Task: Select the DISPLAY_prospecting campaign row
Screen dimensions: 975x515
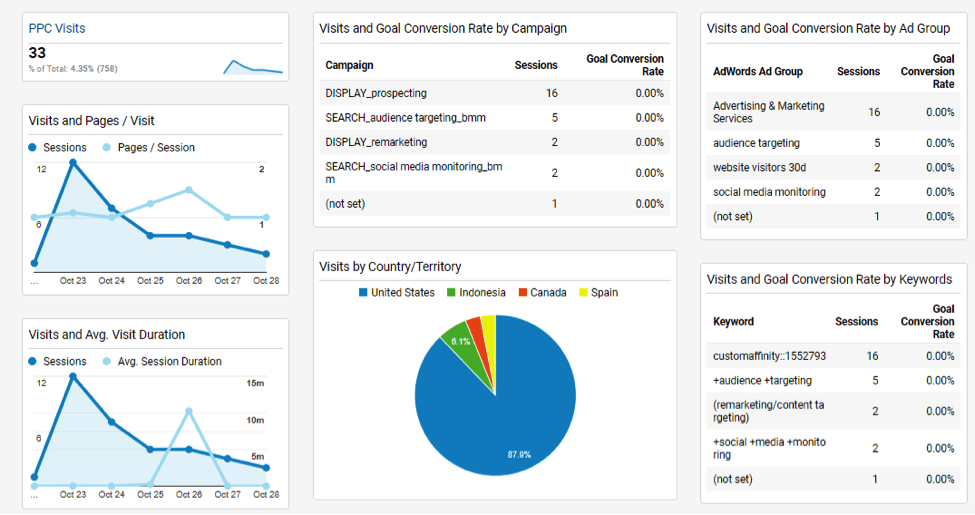Action: [494, 93]
